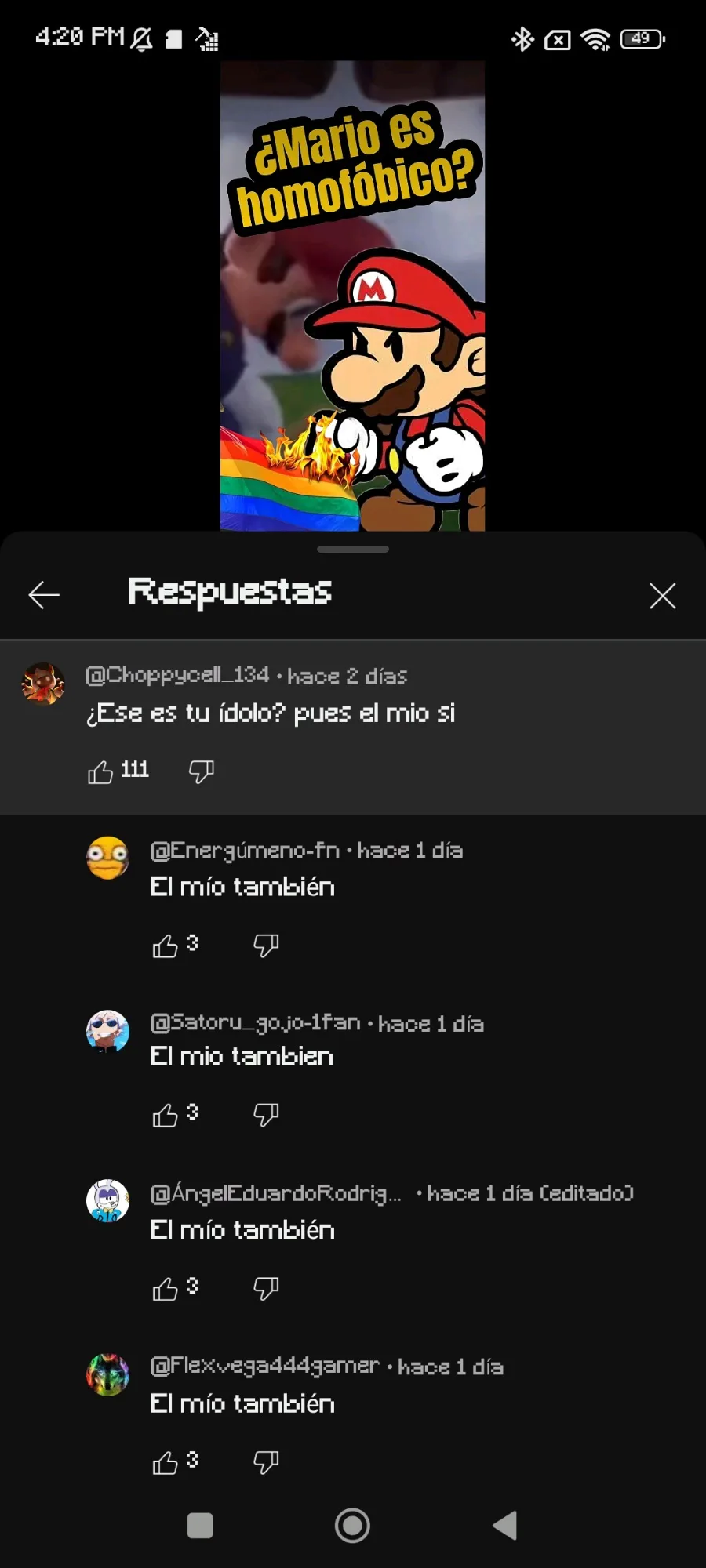Tap the Mario video playing above
The width and height of the screenshot is (706, 1568).
[352, 296]
